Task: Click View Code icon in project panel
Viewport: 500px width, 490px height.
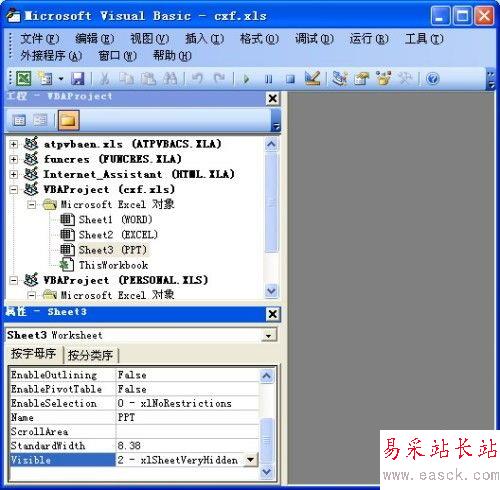Action: click(x=19, y=120)
